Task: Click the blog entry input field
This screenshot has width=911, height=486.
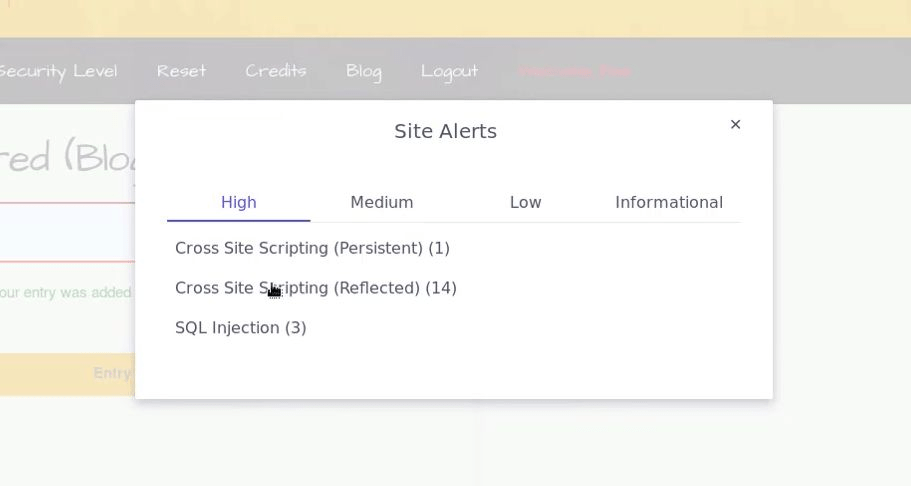Action: pos(66,232)
